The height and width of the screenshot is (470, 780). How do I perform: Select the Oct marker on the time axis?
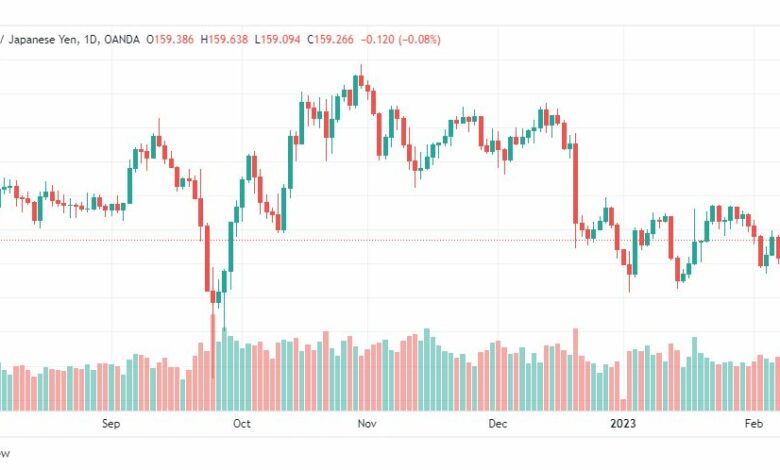(242, 424)
